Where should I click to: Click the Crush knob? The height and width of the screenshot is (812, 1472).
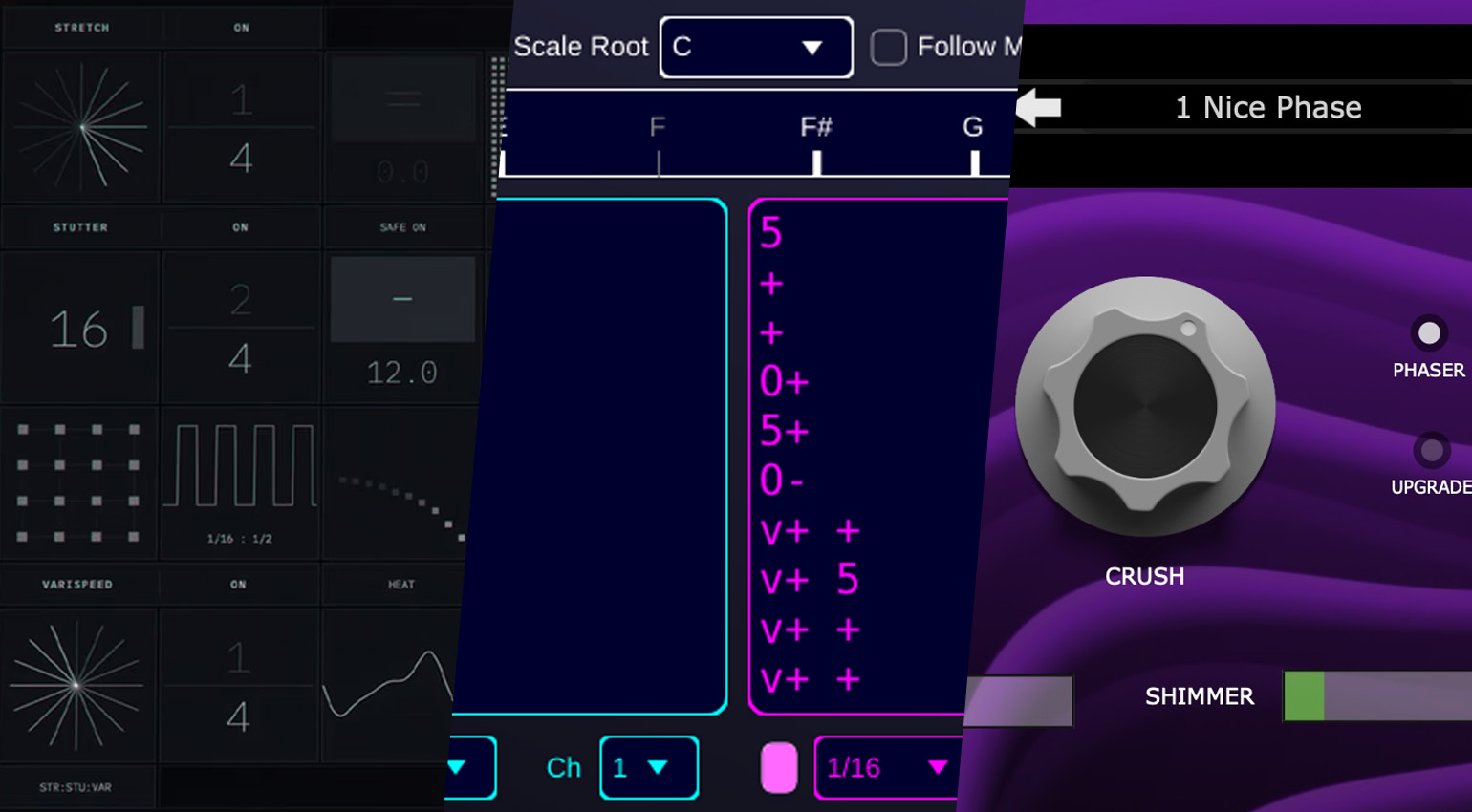(x=1144, y=407)
